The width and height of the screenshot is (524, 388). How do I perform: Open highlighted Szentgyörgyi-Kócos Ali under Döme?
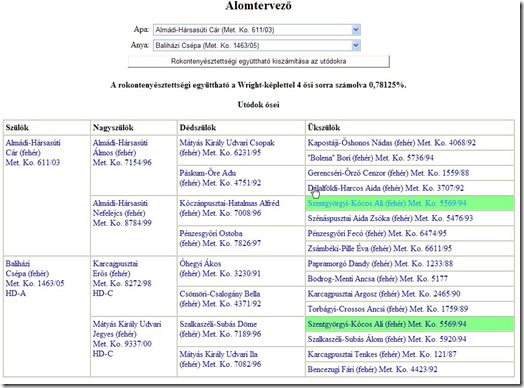click(x=387, y=324)
